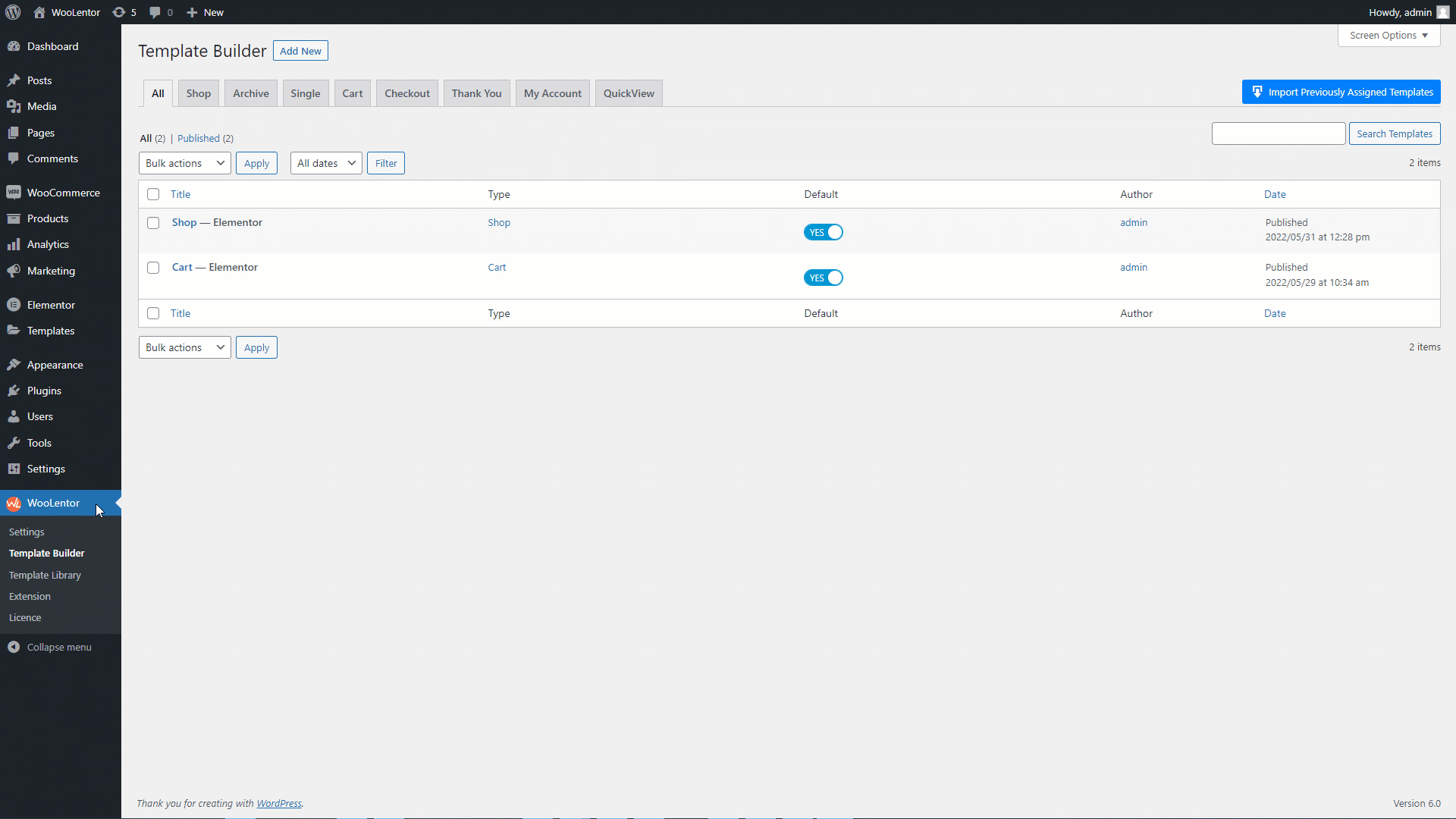The height and width of the screenshot is (819, 1456).
Task: Open the updates counter in the top bar
Action: [x=124, y=12]
